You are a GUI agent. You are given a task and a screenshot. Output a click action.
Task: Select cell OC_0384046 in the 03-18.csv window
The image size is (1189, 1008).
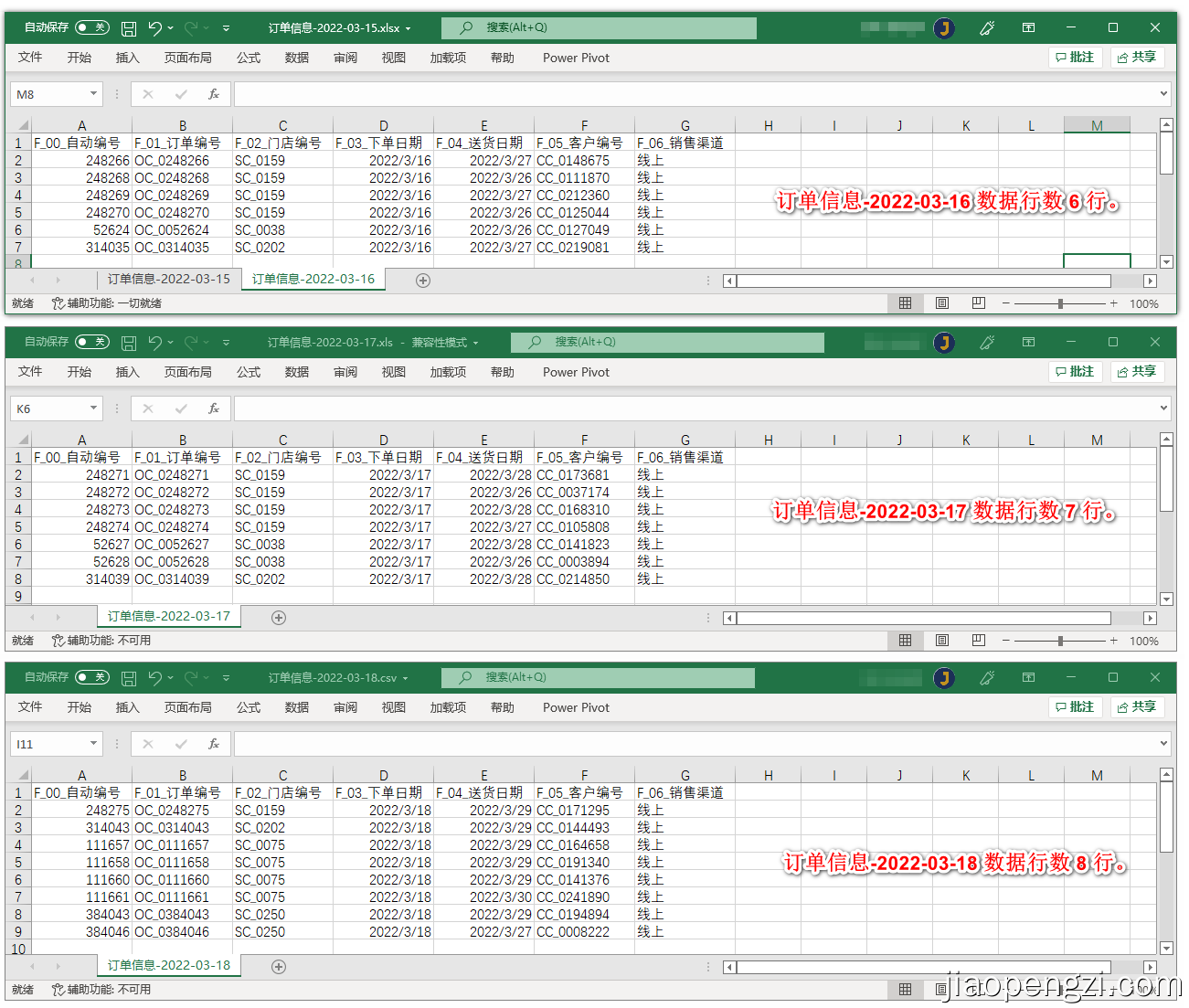(182, 932)
